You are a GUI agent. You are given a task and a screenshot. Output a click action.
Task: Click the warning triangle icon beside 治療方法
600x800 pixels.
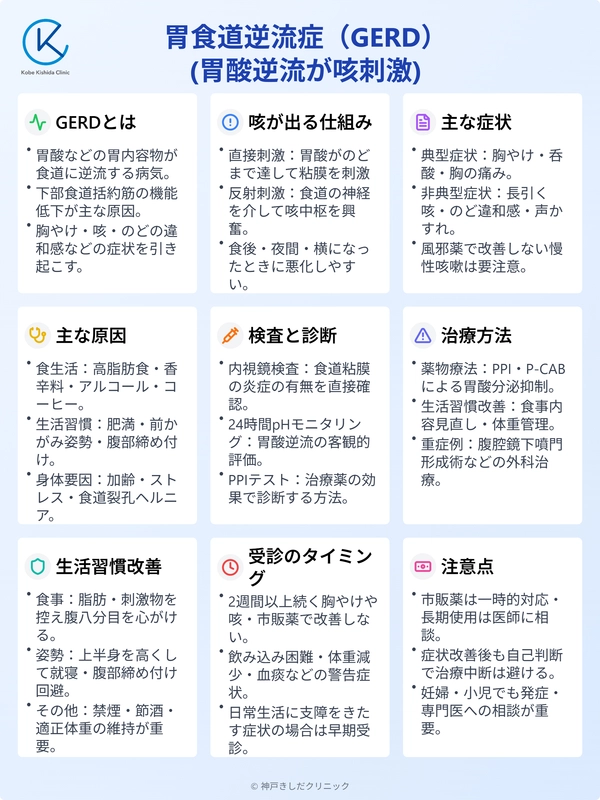tap(423, 335)
